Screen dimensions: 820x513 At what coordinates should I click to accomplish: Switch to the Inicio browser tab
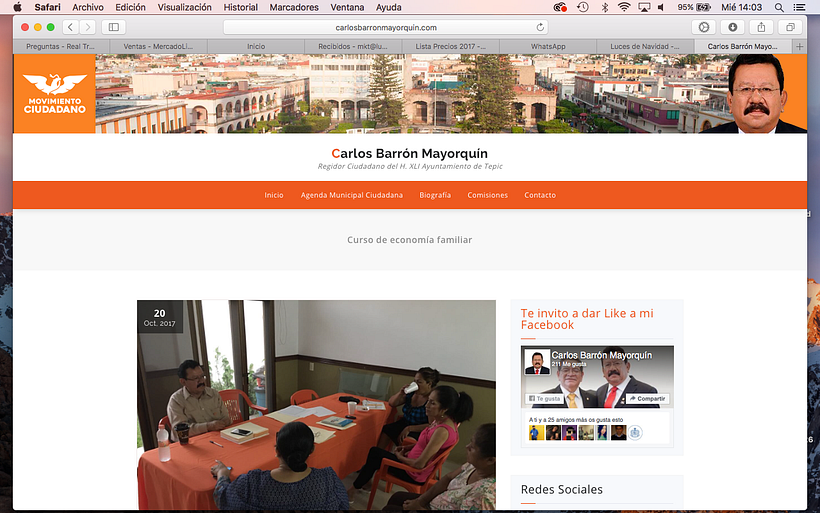pyautogui.click(x=256, y=47)
